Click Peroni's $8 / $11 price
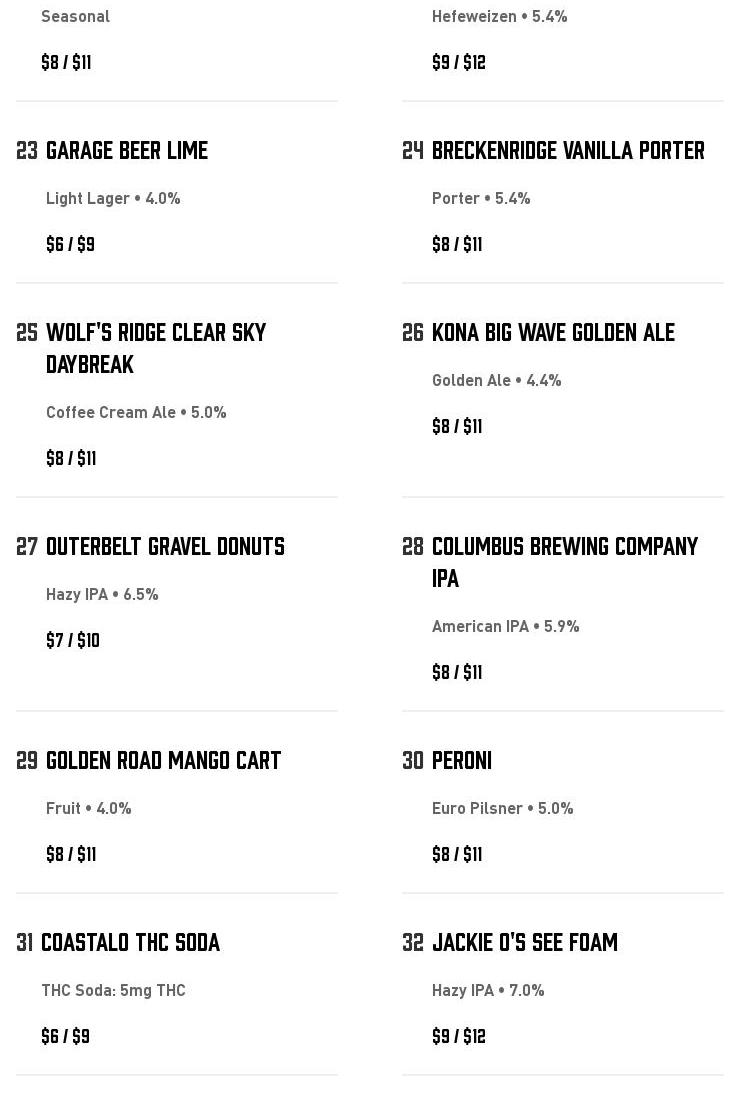The width and height of the screenshot is (740, 1105). click(457, 854)
